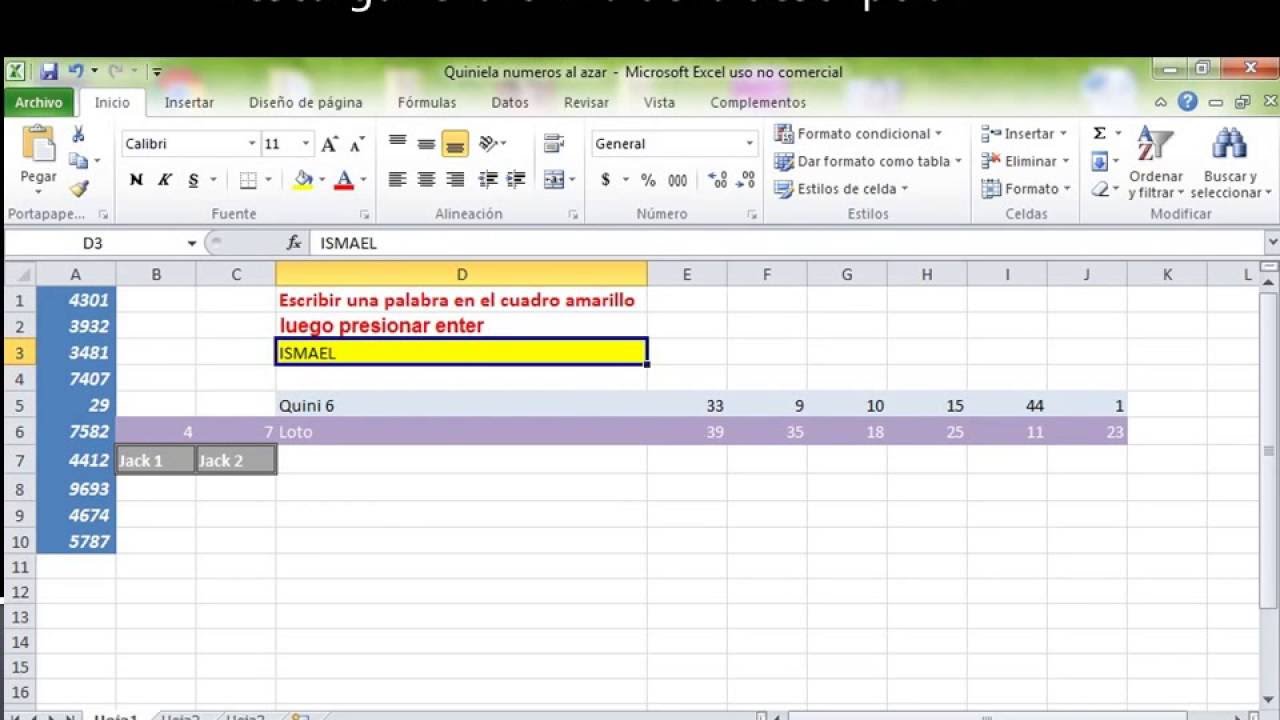This screenshot has height=720, width=1280.
Task: Toggle Bold N formatting
Action: coord(136,180)
